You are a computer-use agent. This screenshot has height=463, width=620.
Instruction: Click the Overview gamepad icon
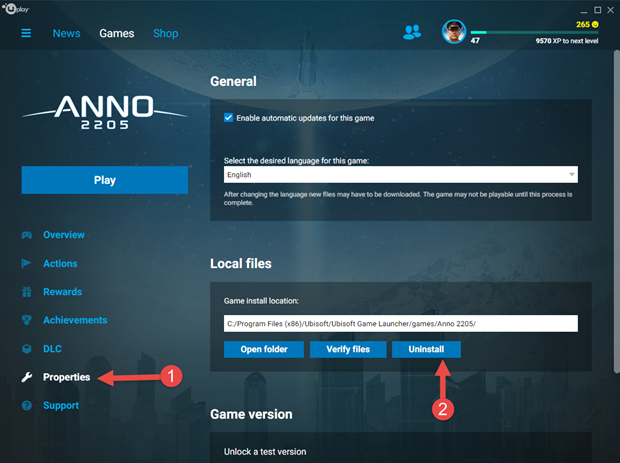(26, 235)
